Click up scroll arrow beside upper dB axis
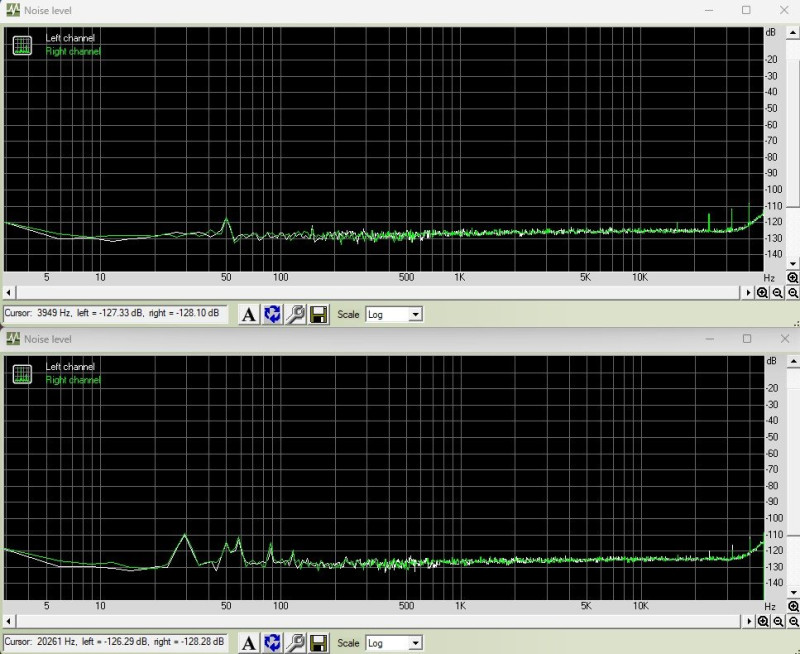Image resolution: width=800 pixels, height=654 pixels. (x=792, y=33)
